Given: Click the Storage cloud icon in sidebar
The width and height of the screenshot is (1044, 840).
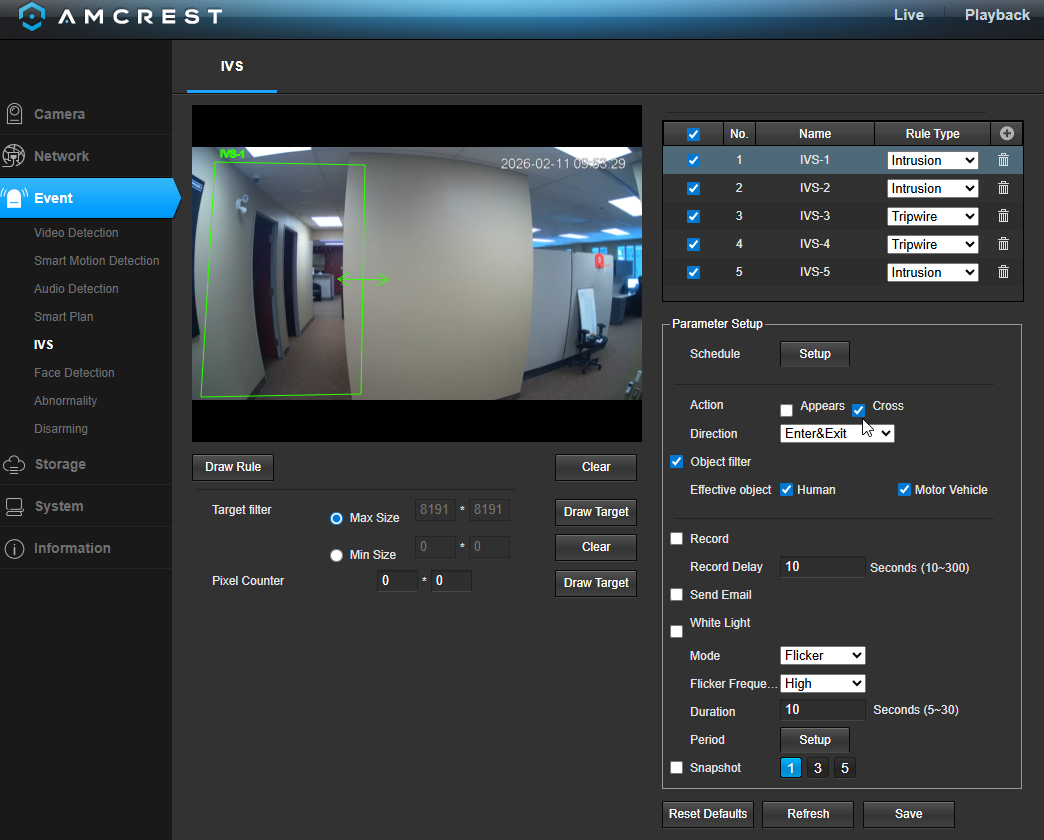Looking at the screenshot, I should tap(15, 464).
